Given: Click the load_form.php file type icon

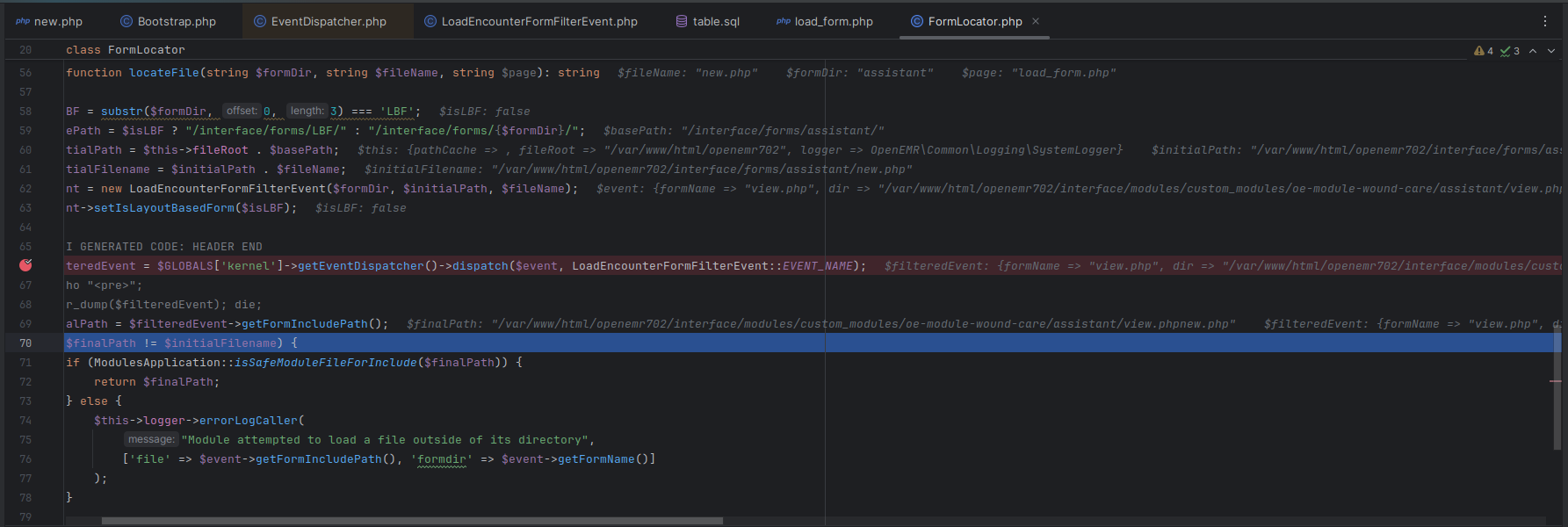Looking at the screenshot, I should click(x=784, y=21).
